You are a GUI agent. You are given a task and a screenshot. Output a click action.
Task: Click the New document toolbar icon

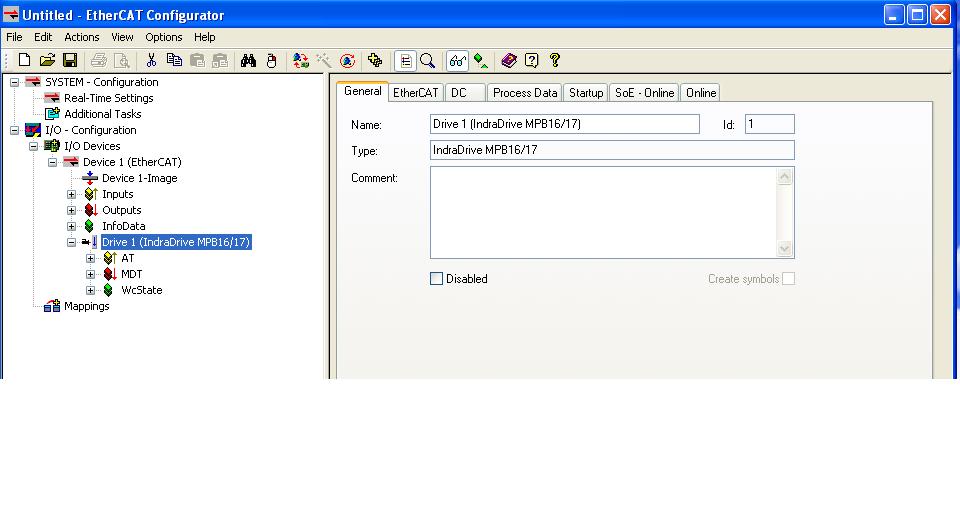25,61
